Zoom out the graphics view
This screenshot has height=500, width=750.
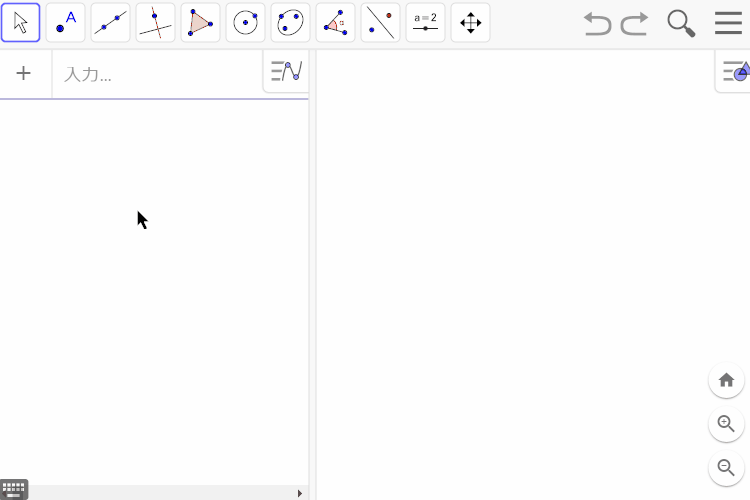[x=726, y=467]
